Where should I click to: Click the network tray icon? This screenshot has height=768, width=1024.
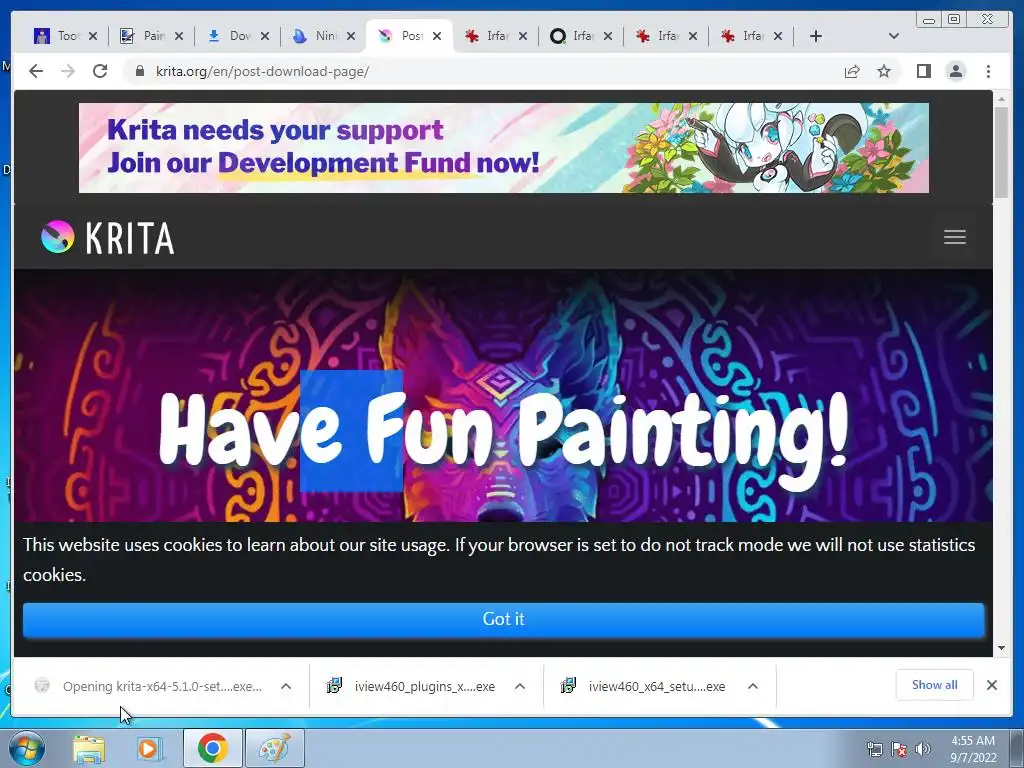(874, 749)
